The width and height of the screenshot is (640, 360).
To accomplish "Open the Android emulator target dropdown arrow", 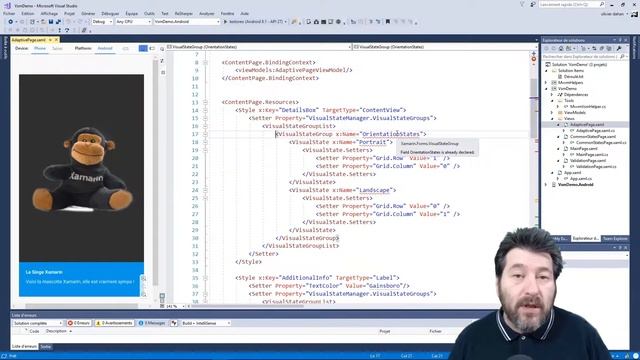I will [x=286, y=22].
